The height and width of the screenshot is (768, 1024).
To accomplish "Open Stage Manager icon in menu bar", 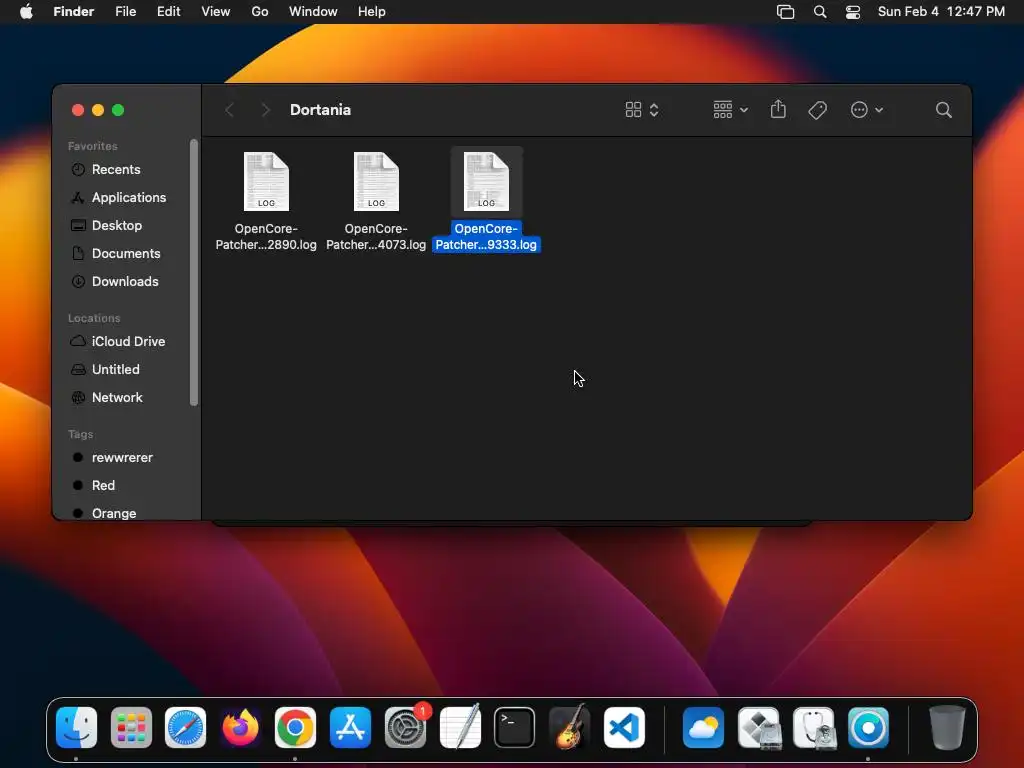I will (786, 12).
